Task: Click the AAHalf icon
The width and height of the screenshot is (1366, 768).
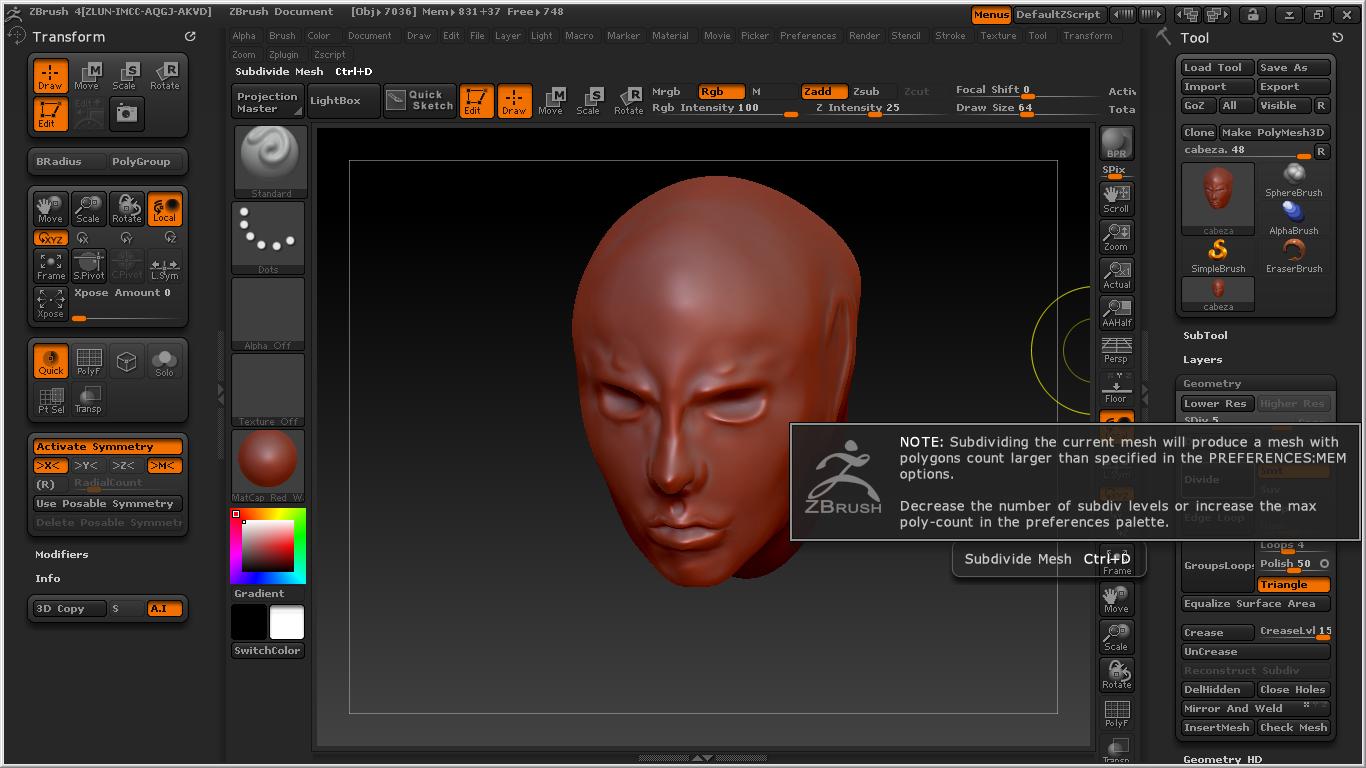Action: click(1116, 313)
